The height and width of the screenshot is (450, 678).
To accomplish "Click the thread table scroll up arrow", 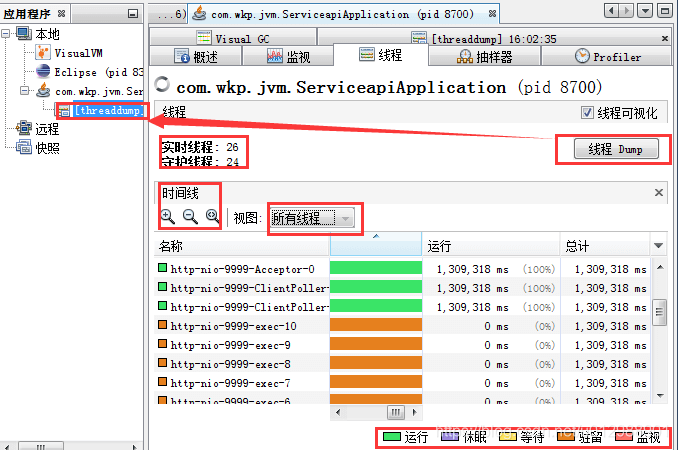I will click(660, 267).
